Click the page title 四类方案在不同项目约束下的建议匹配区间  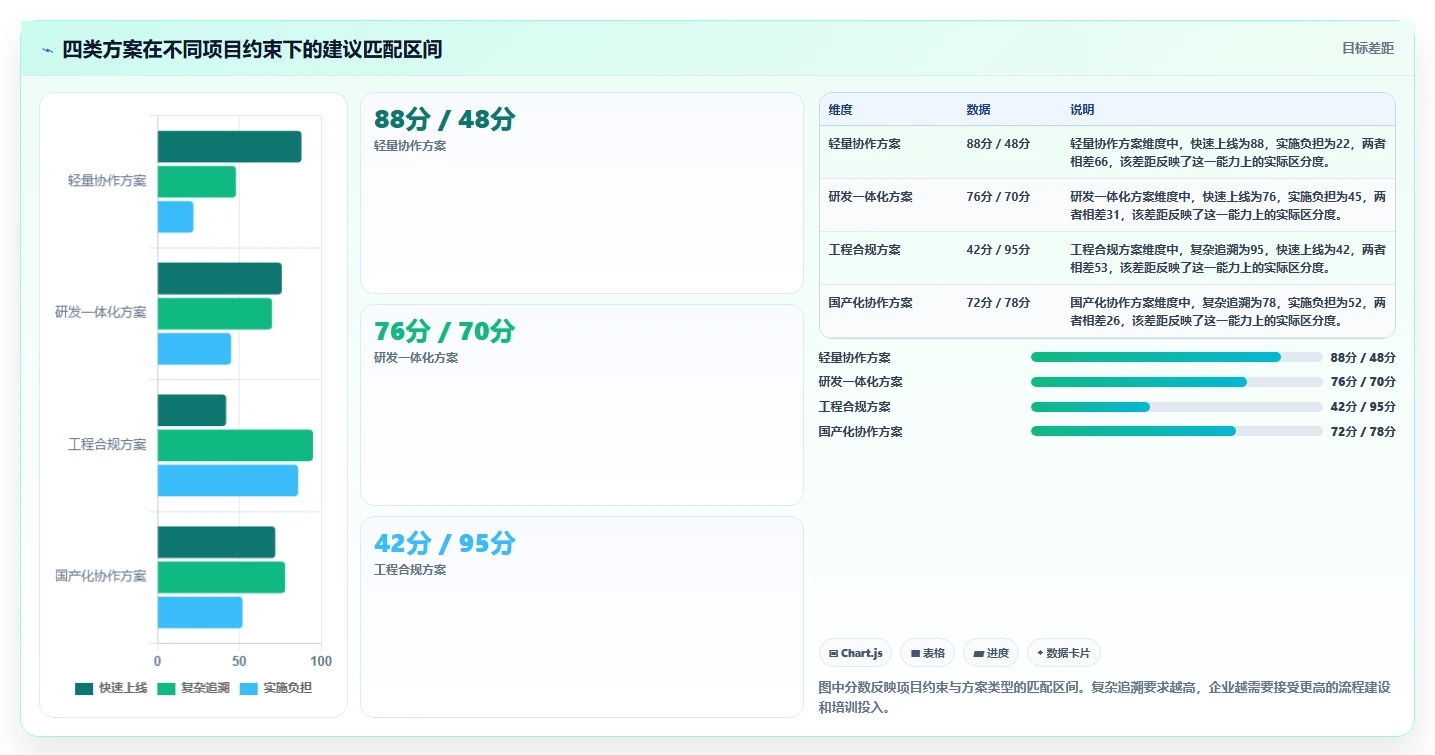point(252,50)
